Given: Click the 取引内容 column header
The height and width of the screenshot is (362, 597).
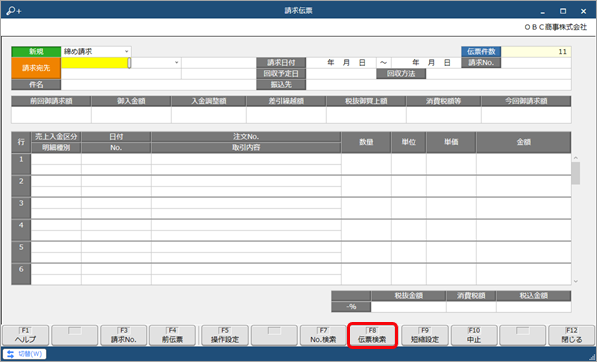Looking at the screenshot, I should [246, 148].
